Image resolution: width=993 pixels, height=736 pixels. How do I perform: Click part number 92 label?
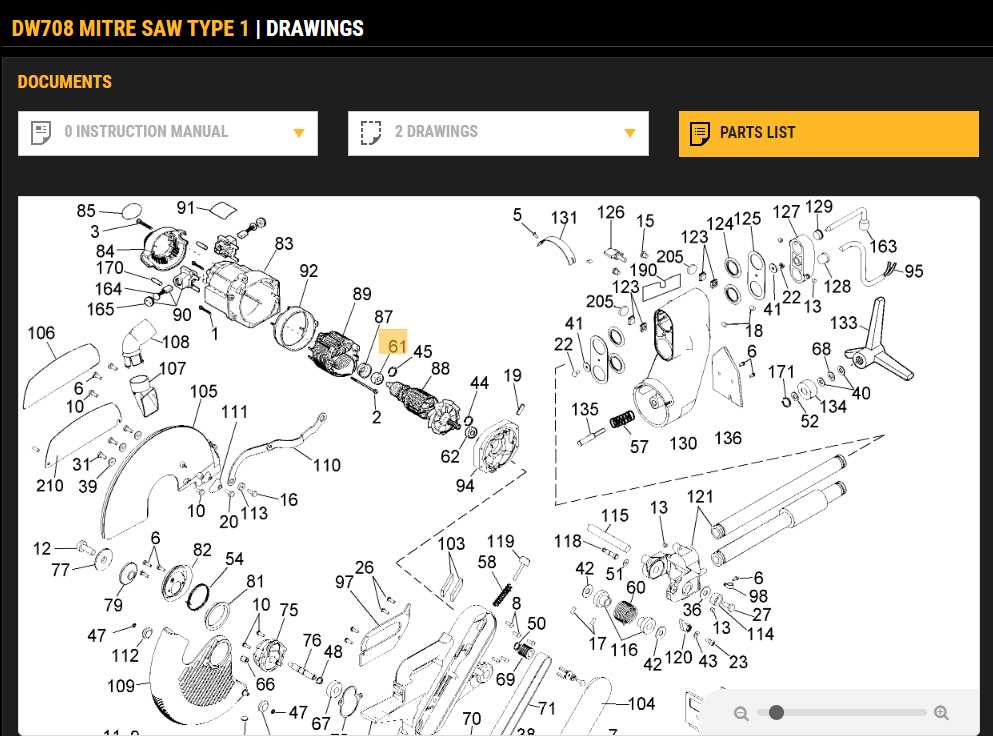[x=308, y=271]
